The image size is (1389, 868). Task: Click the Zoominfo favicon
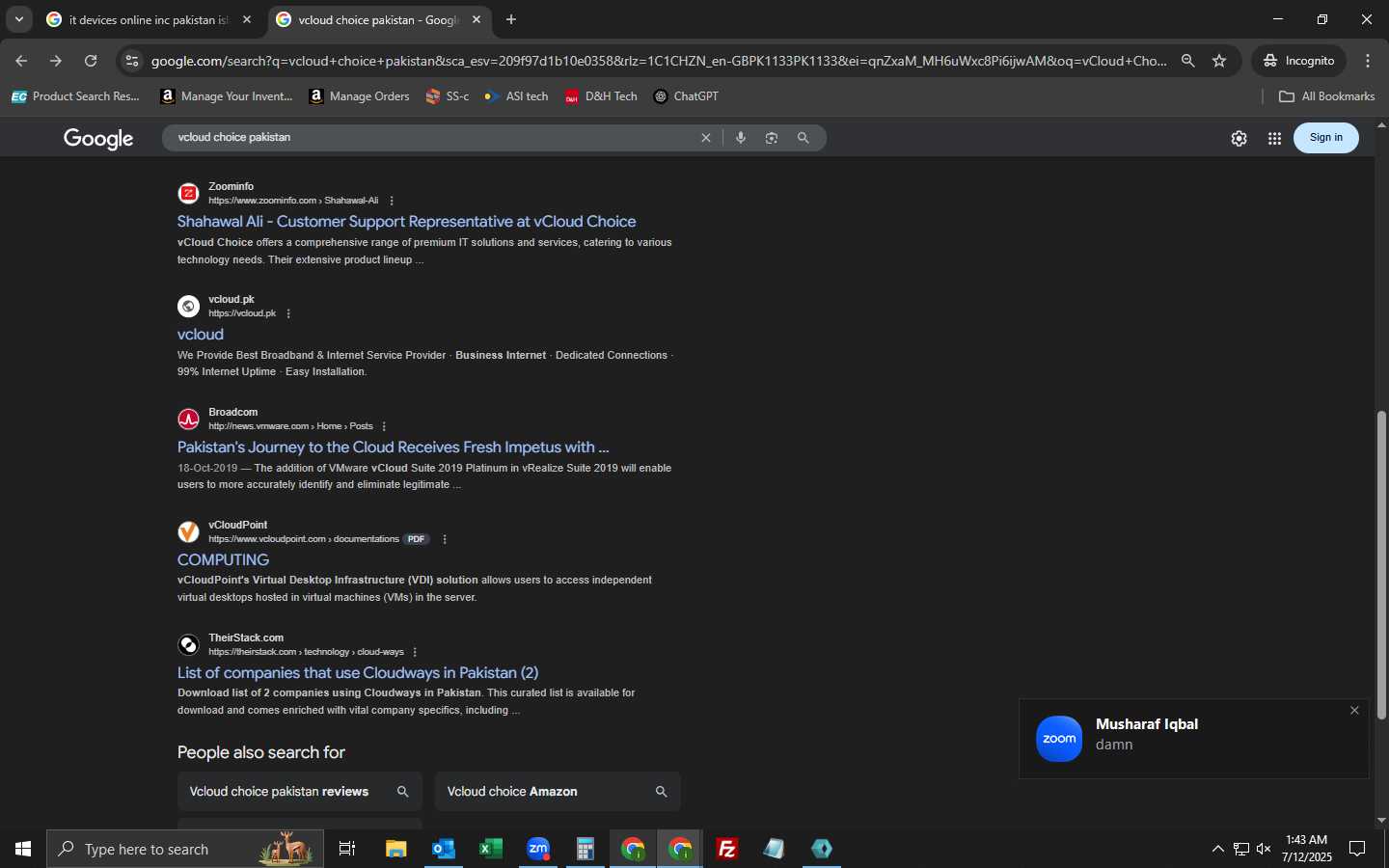click(189, 194)
